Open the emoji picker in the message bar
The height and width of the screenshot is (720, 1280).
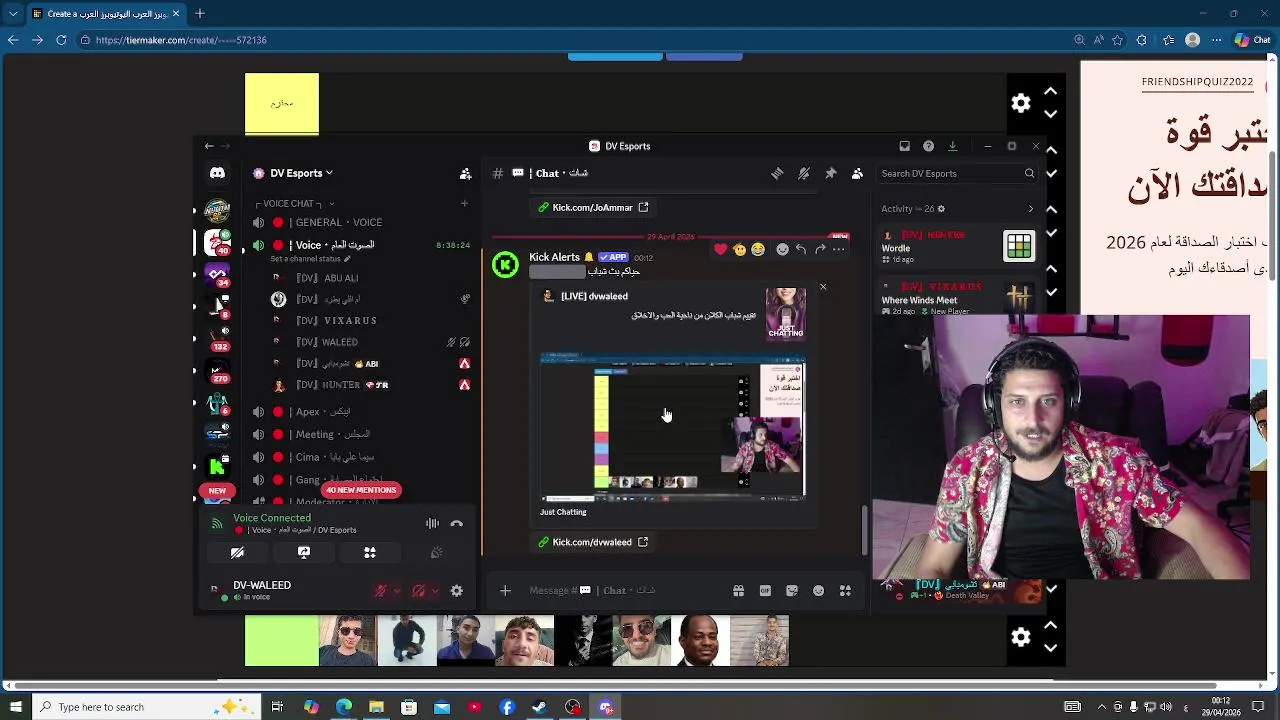click(818, 591)
